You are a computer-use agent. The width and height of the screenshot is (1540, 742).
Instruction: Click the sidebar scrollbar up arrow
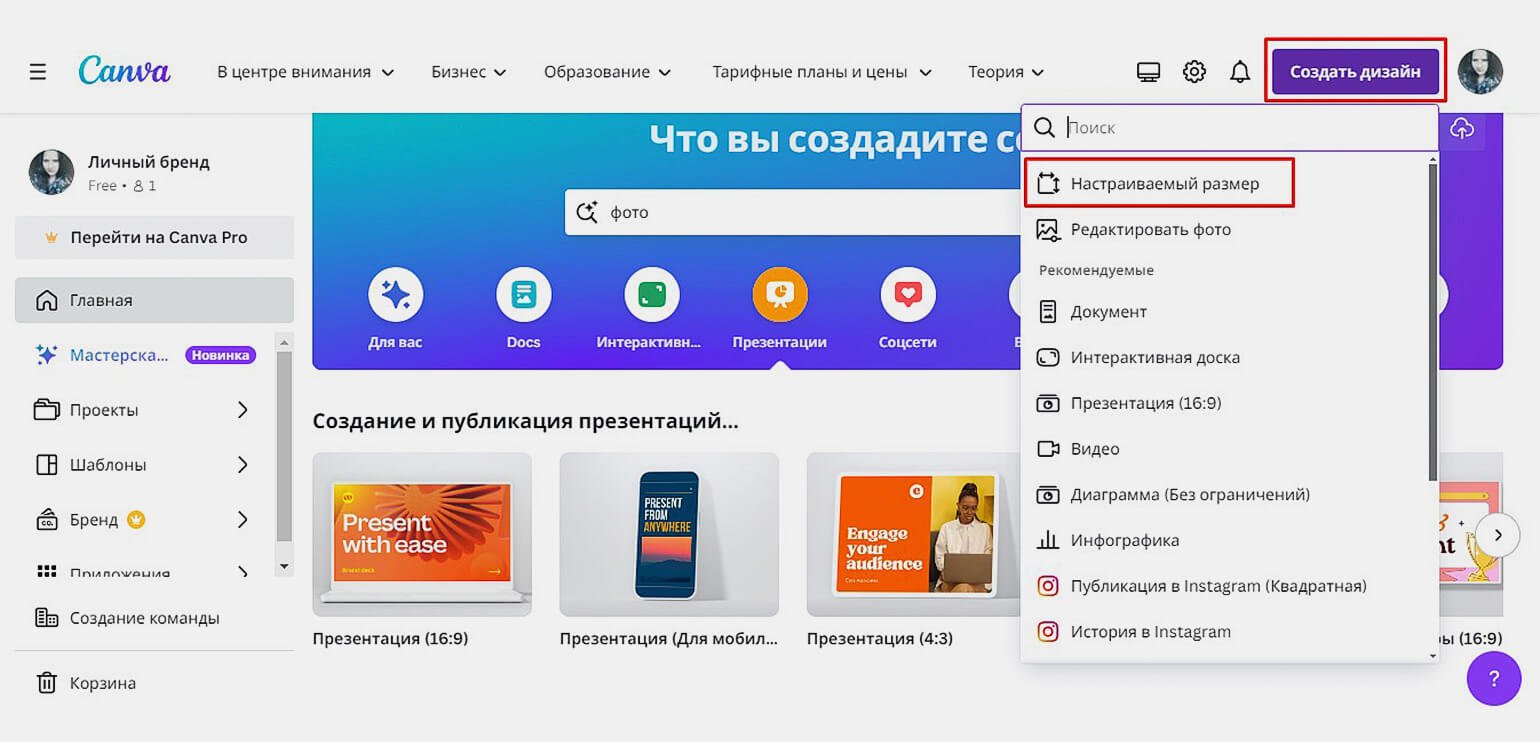pos(284,342)
